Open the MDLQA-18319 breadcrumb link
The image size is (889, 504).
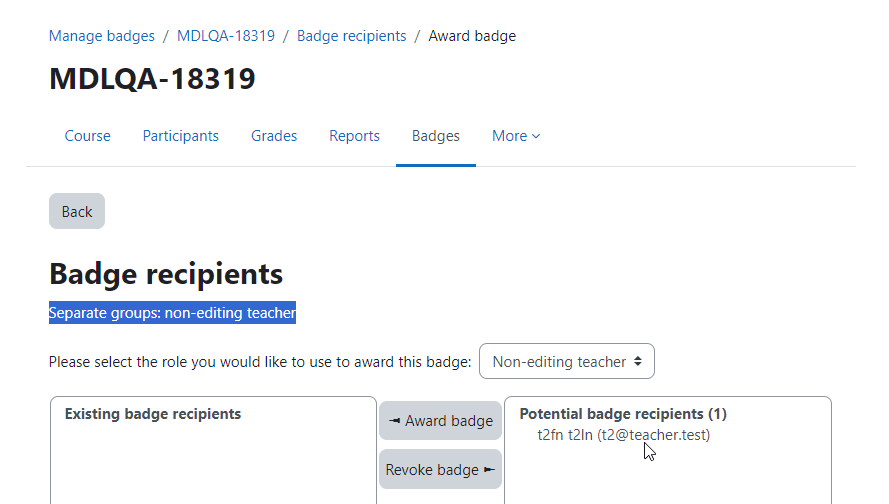tap(226, 36)
